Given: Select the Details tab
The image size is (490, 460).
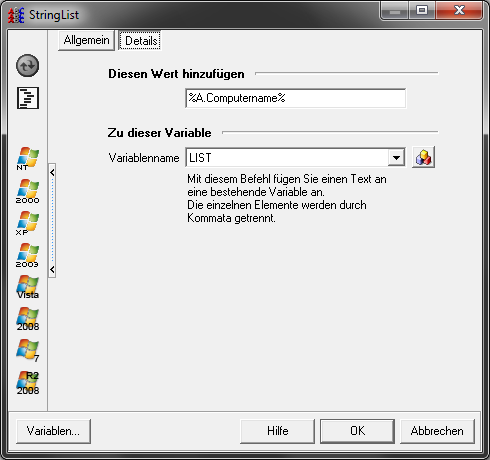Looking at the screenshot, I should 140,41.
